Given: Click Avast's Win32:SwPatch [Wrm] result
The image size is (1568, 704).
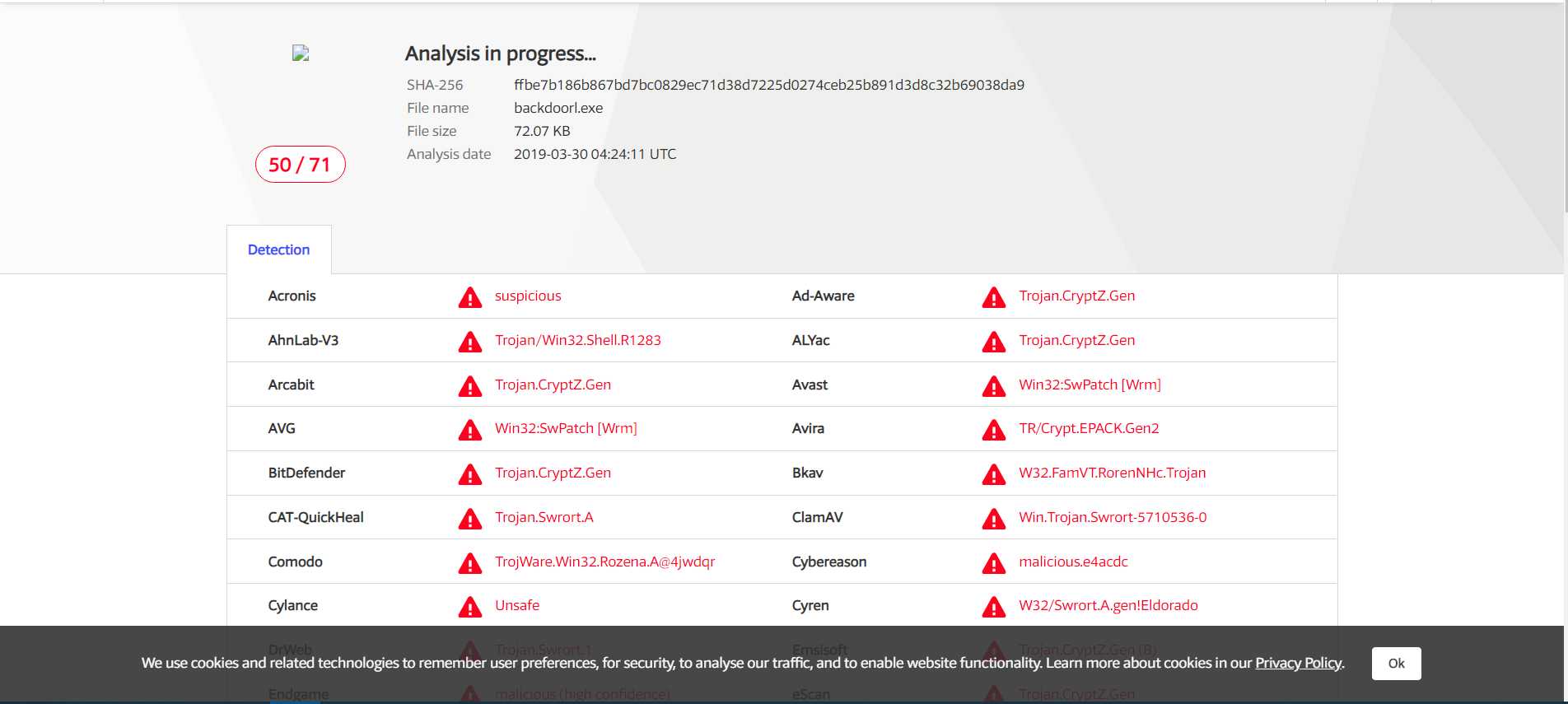Looking at the screenshot, I should pyautogui.click(x=1090, y=385).
